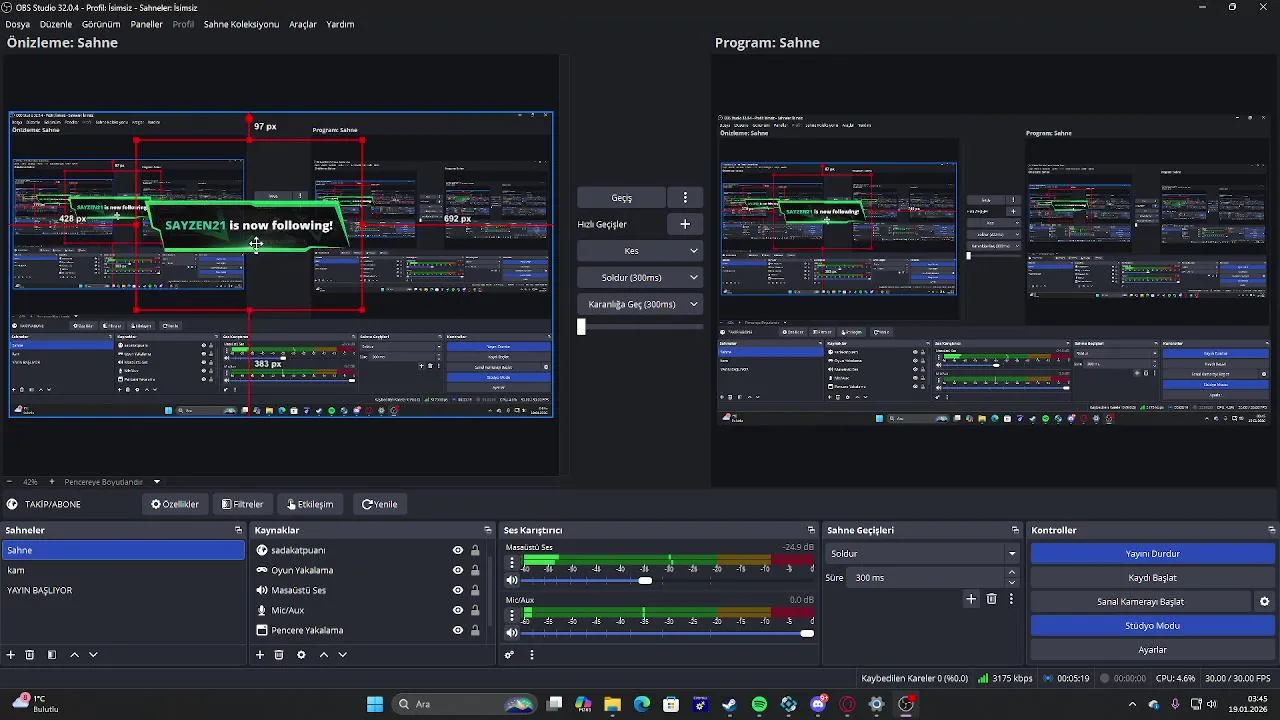Screen dimensions: 1280x720
Task: Hide the Mic/Aux source eye icon
Action: point(458,610)
